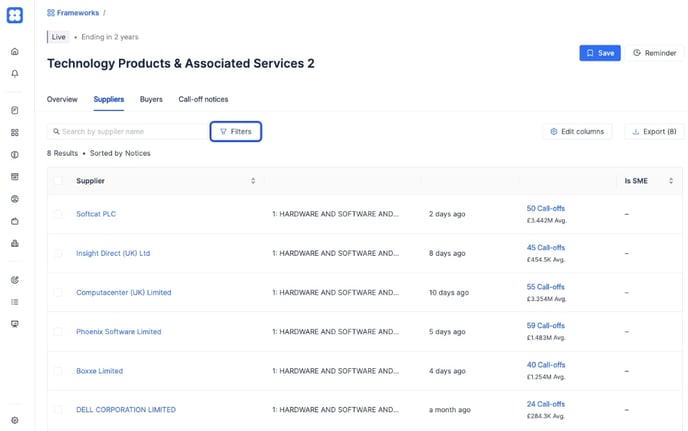Open supplier DELL CORPORATION LIMITED

click(x=126, y=409)
